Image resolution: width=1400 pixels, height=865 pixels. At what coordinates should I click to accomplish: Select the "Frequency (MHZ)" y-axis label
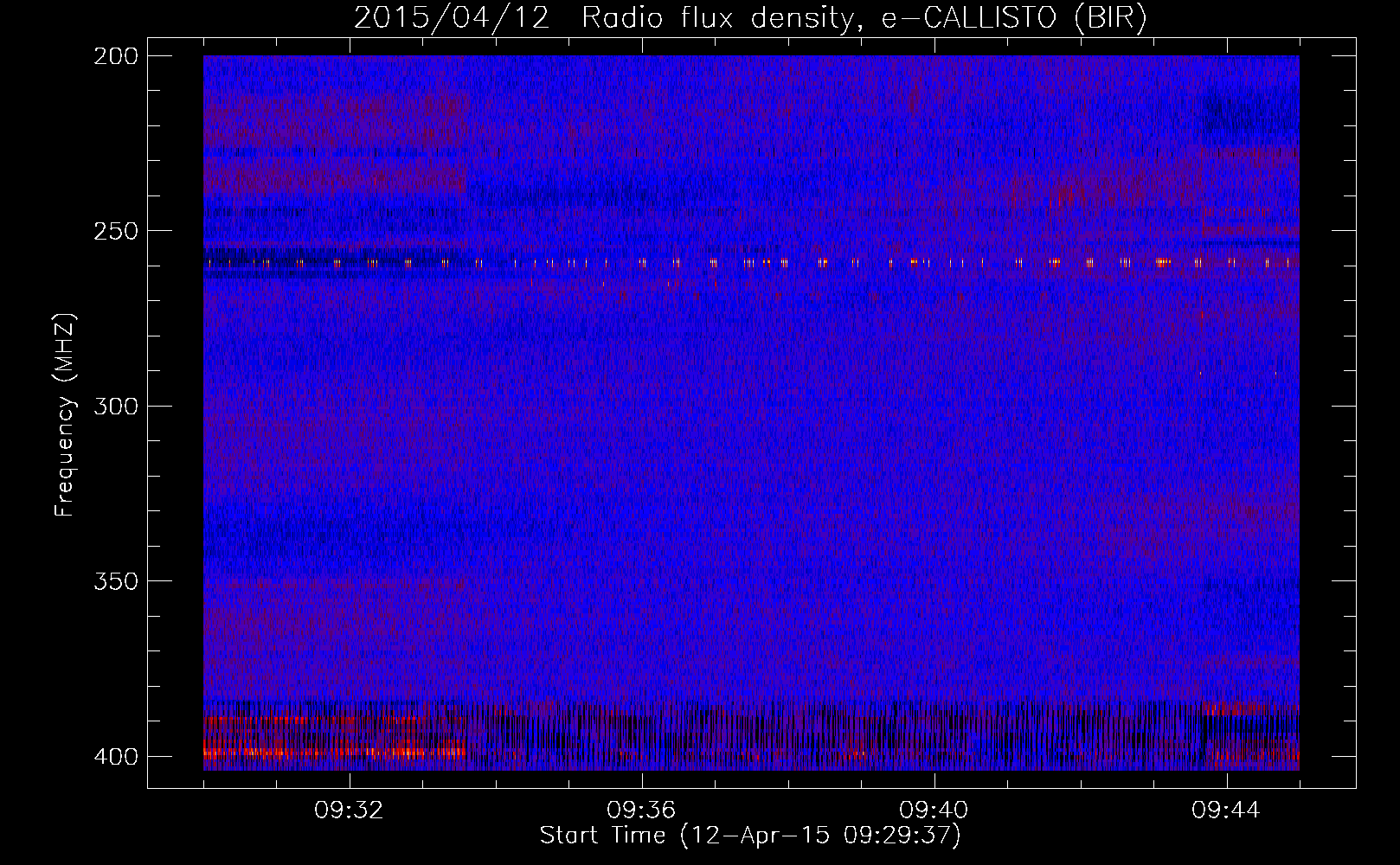tap(65, 415)
